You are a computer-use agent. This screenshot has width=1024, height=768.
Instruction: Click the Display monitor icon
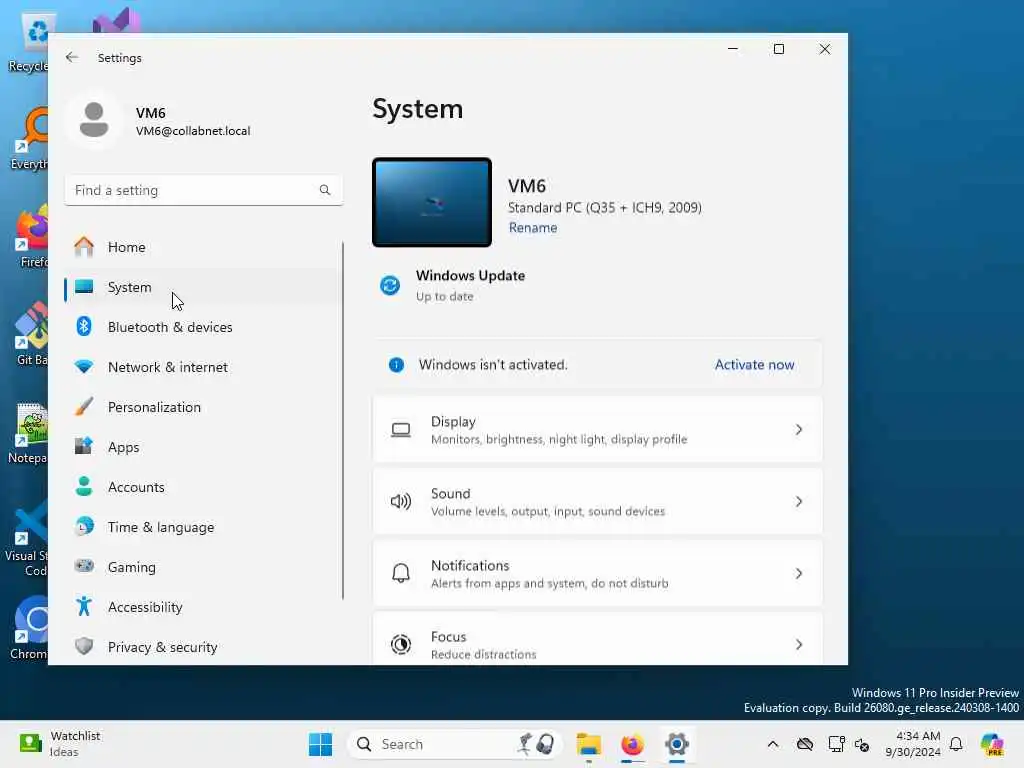(x=400, y=430)
